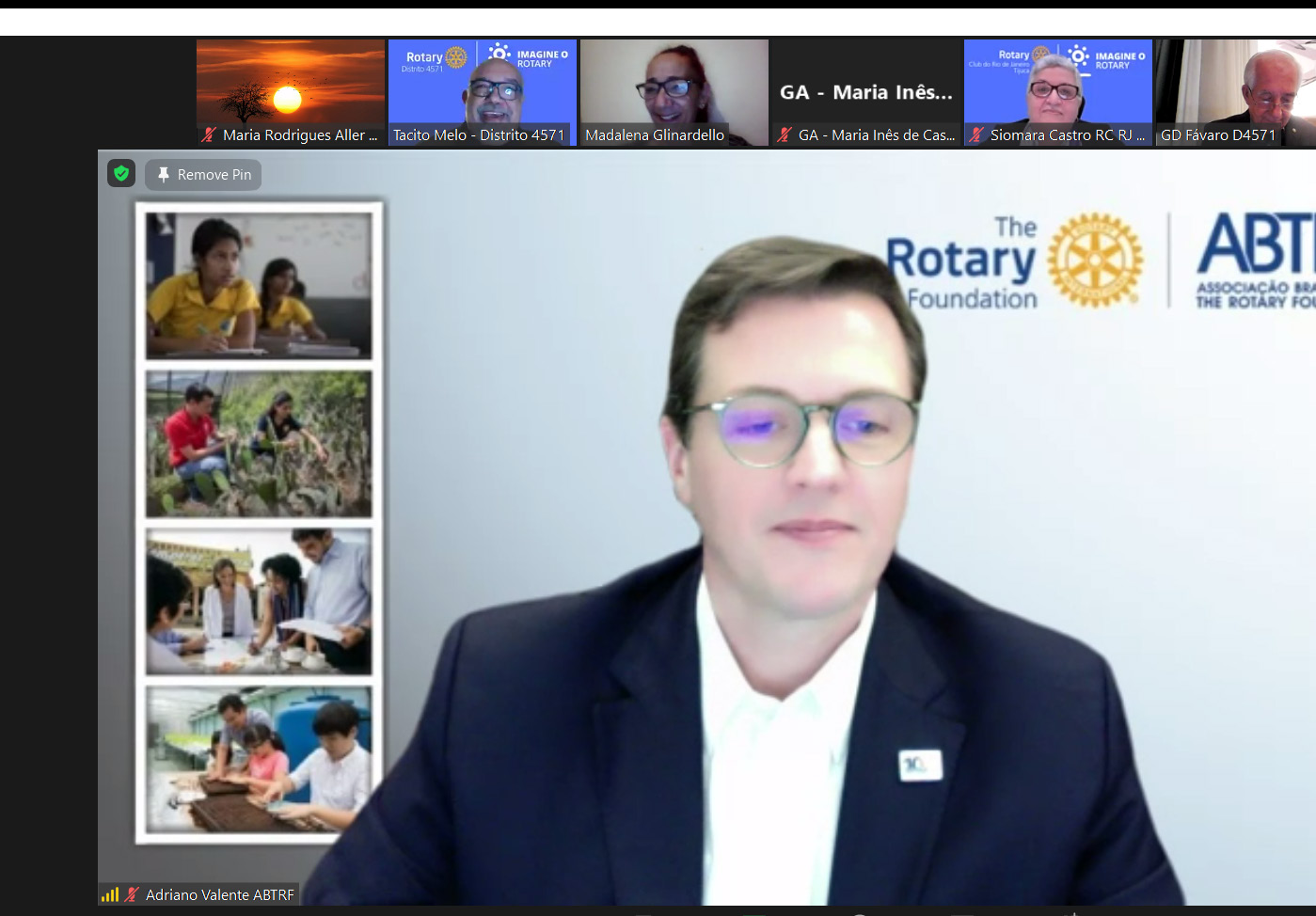1316x916 pixels.
Task: Select Siomara Castro's face in her video tile
Action: click(x=1054, y=90)
